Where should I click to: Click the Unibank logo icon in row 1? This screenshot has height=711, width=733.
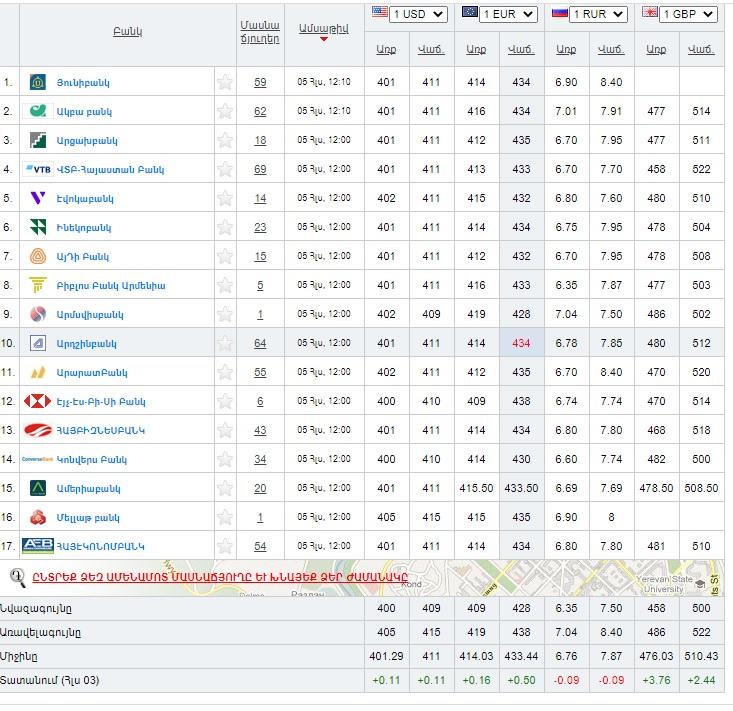pyautogui.click(x=37, y=82)
